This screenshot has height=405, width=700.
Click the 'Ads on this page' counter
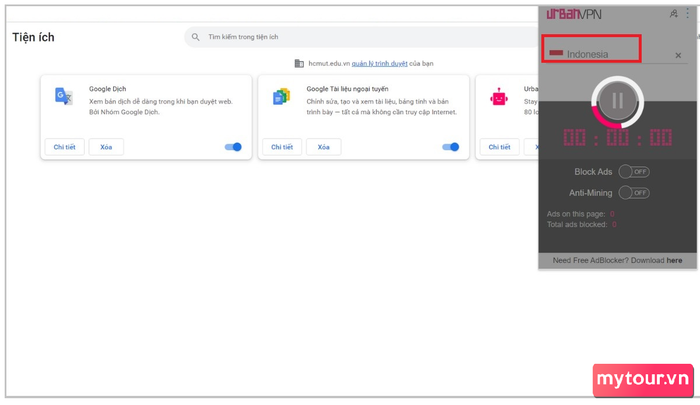(x=580, y=214)
